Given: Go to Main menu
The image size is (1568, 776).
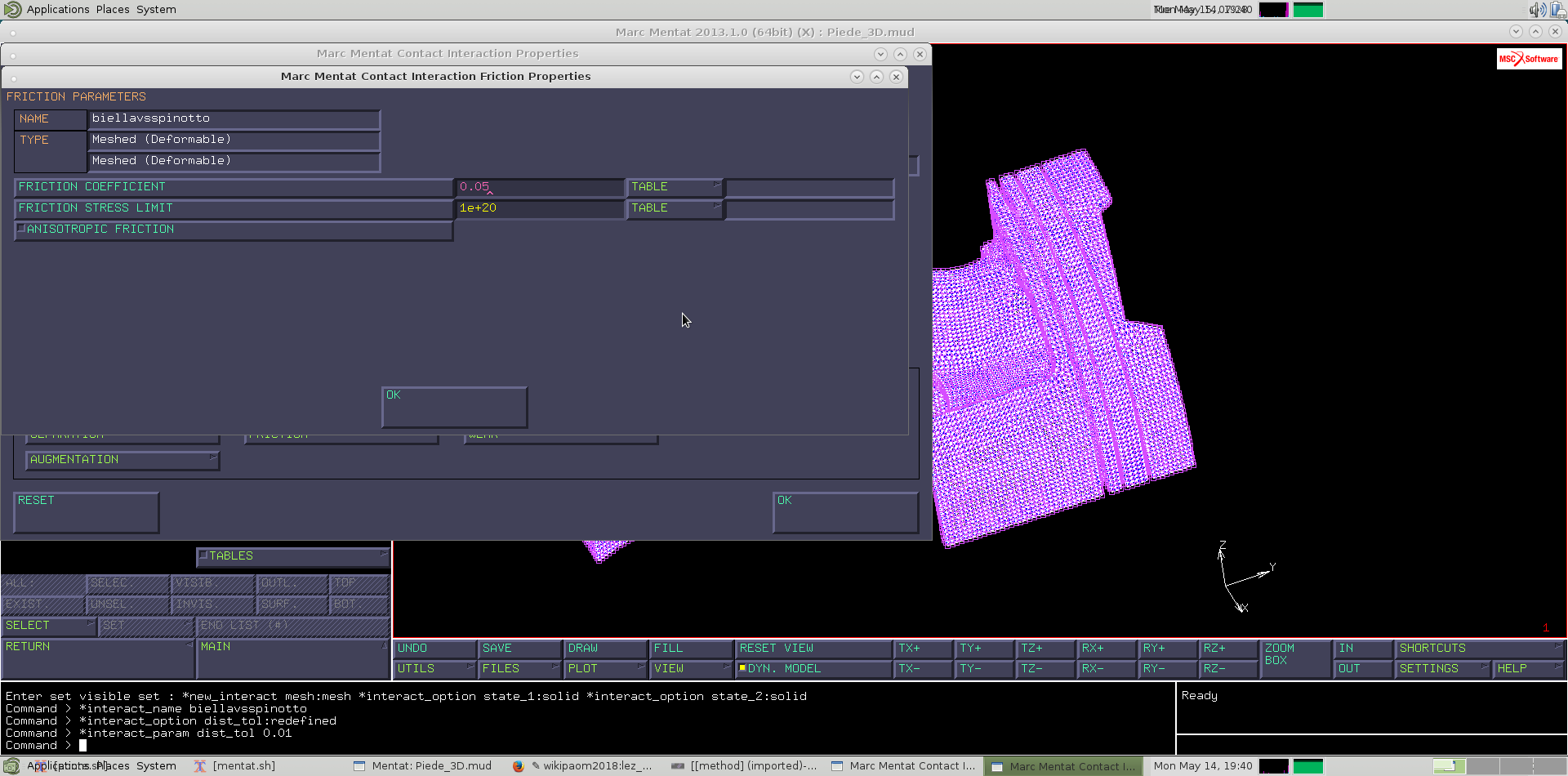Looking at the screenshot, I should pos(293,658).
